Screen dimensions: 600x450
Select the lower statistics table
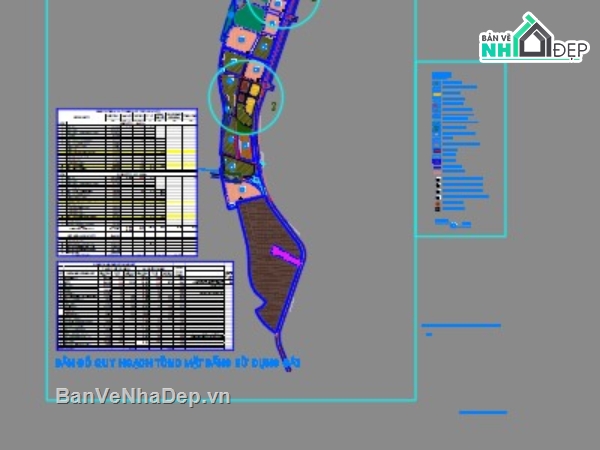(x=145, y=305)
